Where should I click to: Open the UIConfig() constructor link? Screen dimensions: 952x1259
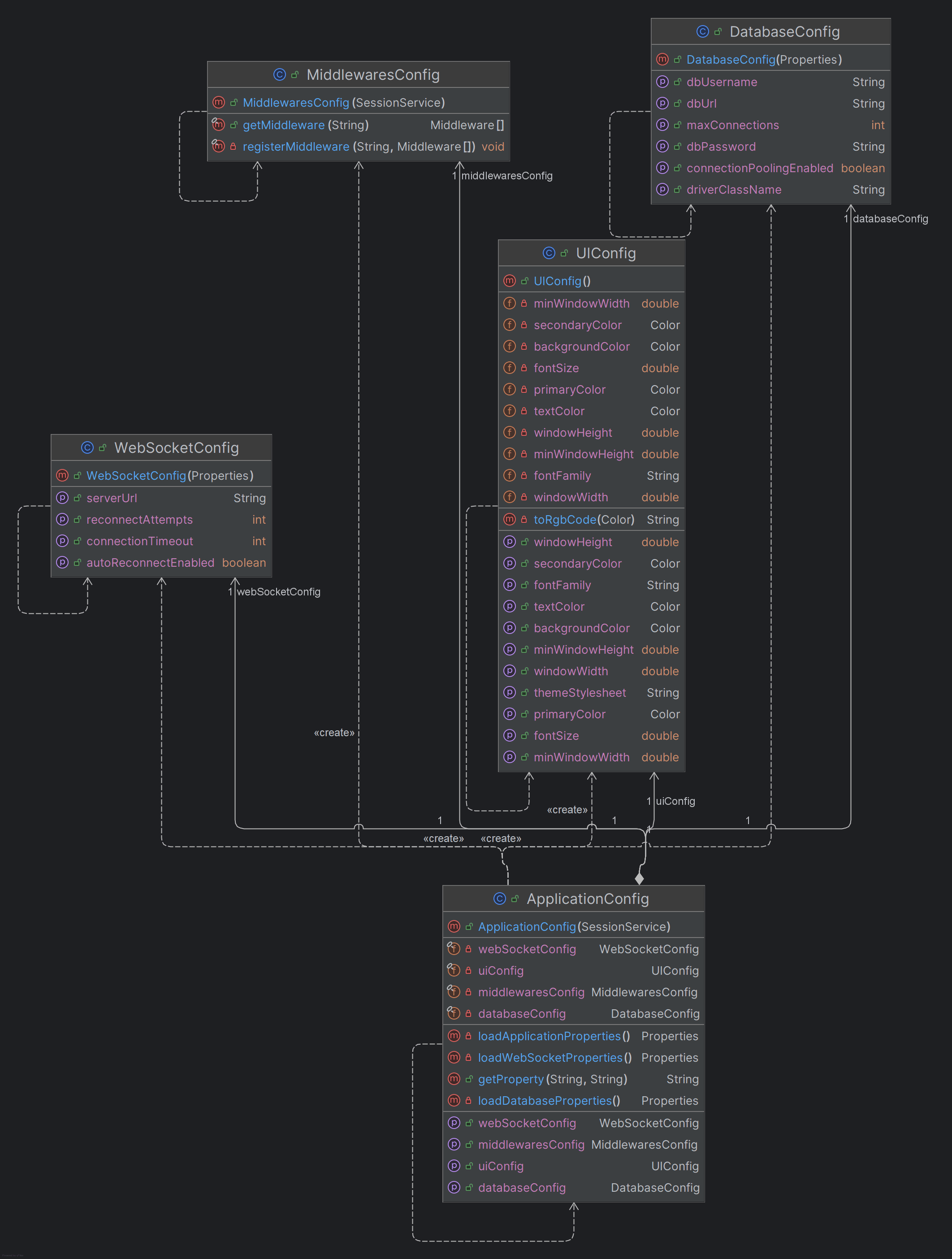tap(558, 281)
